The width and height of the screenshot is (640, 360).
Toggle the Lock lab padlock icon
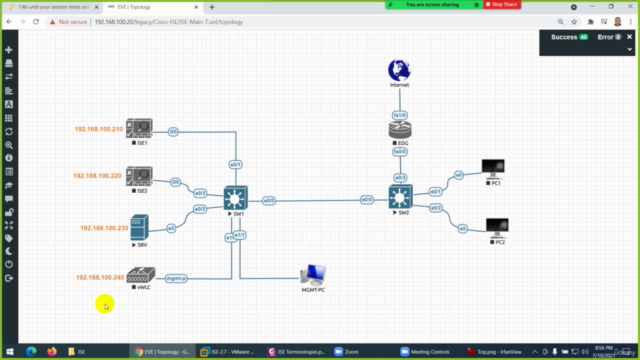pos(9,212)
